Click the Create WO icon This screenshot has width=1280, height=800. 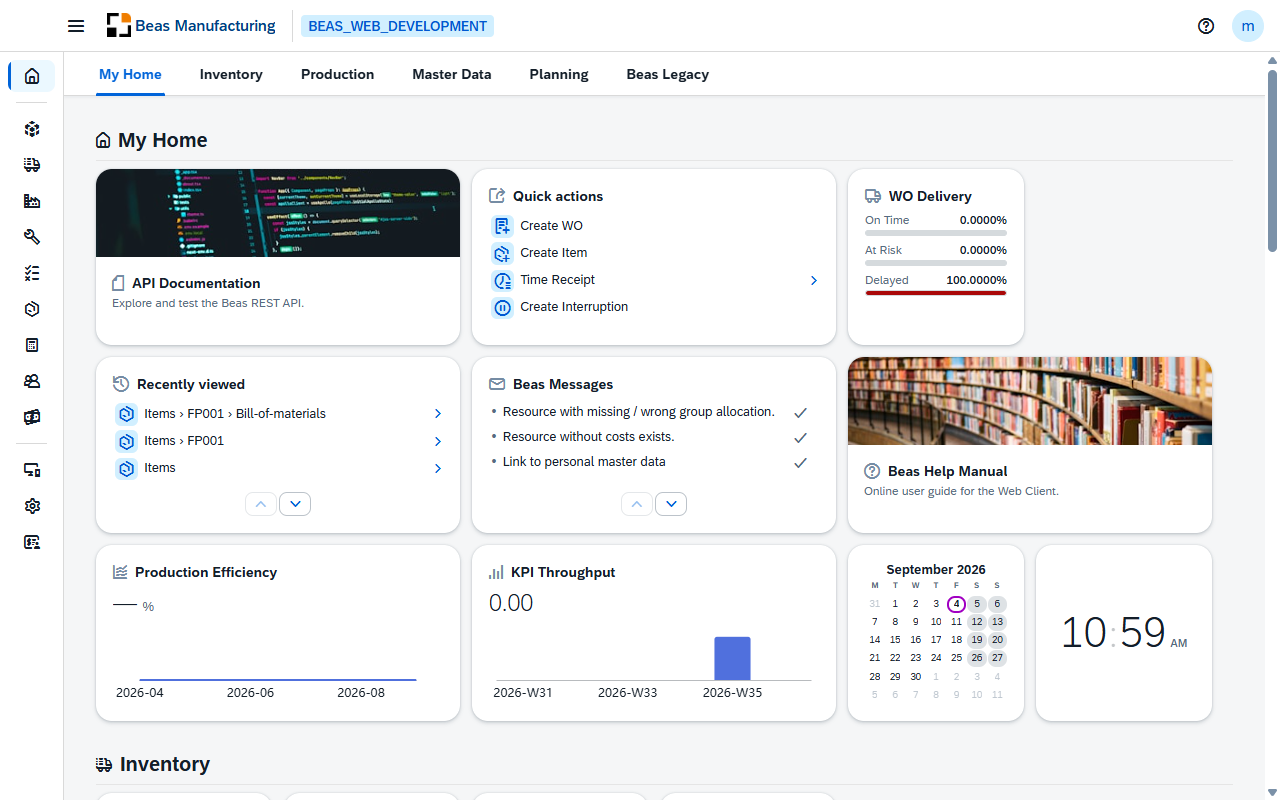[503, 226]
